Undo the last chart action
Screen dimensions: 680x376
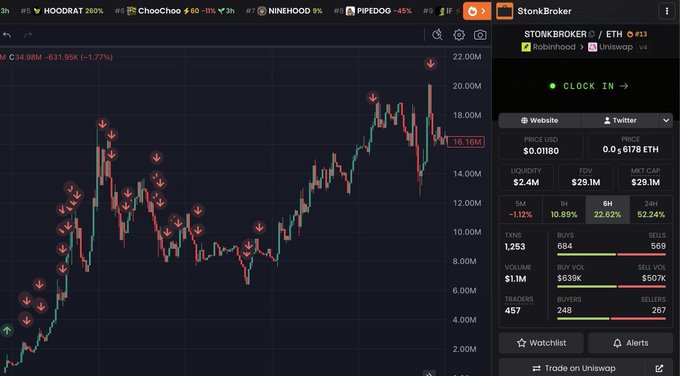(x=7, y=35)
